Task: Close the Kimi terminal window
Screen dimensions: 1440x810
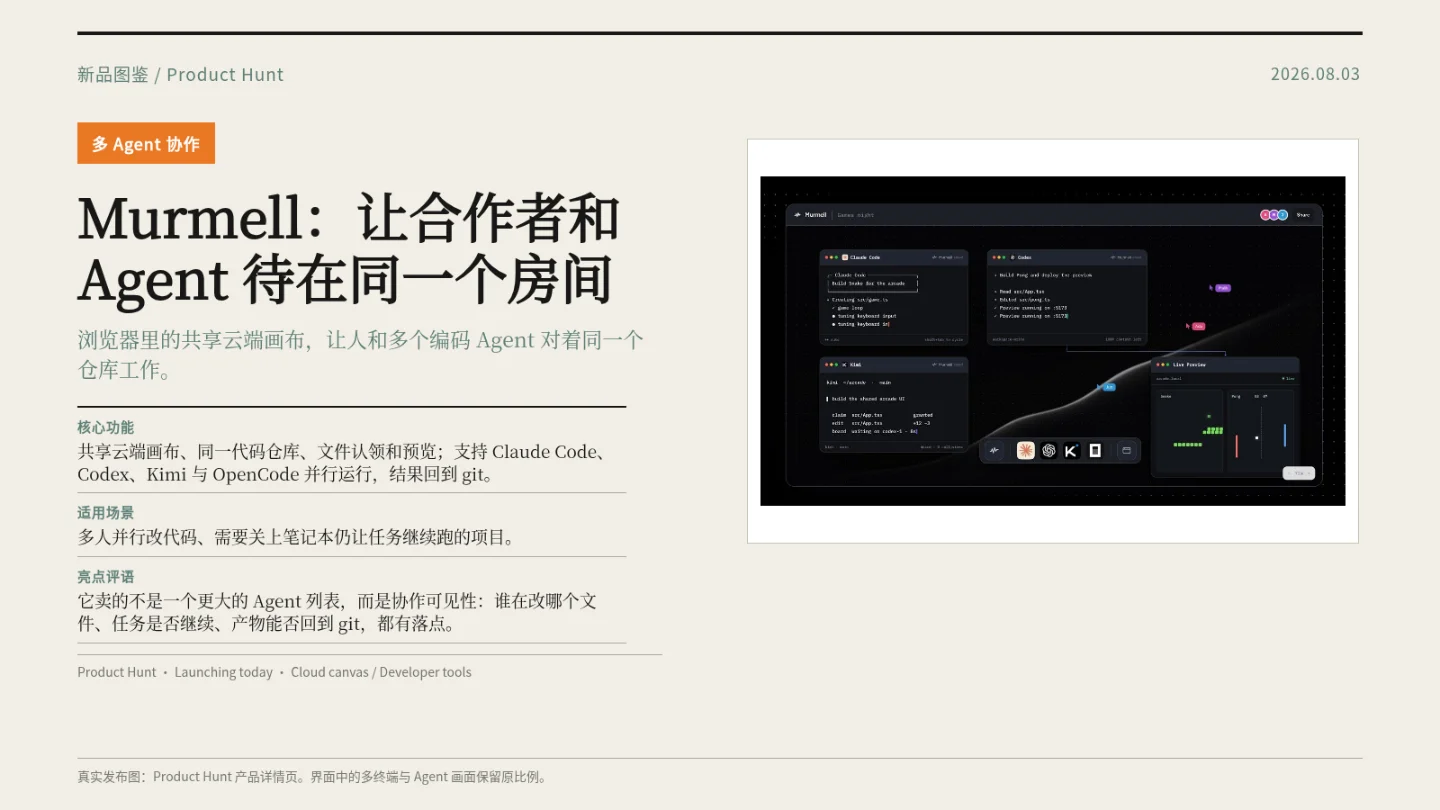Action: click(x=827, y=365)
